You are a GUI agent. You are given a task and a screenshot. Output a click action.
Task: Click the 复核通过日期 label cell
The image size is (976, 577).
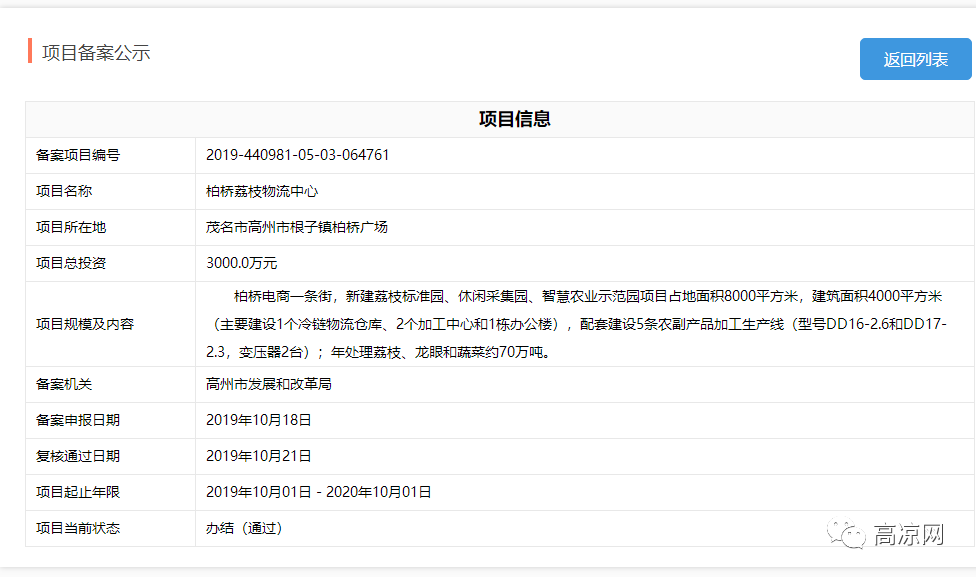(110, 456)
